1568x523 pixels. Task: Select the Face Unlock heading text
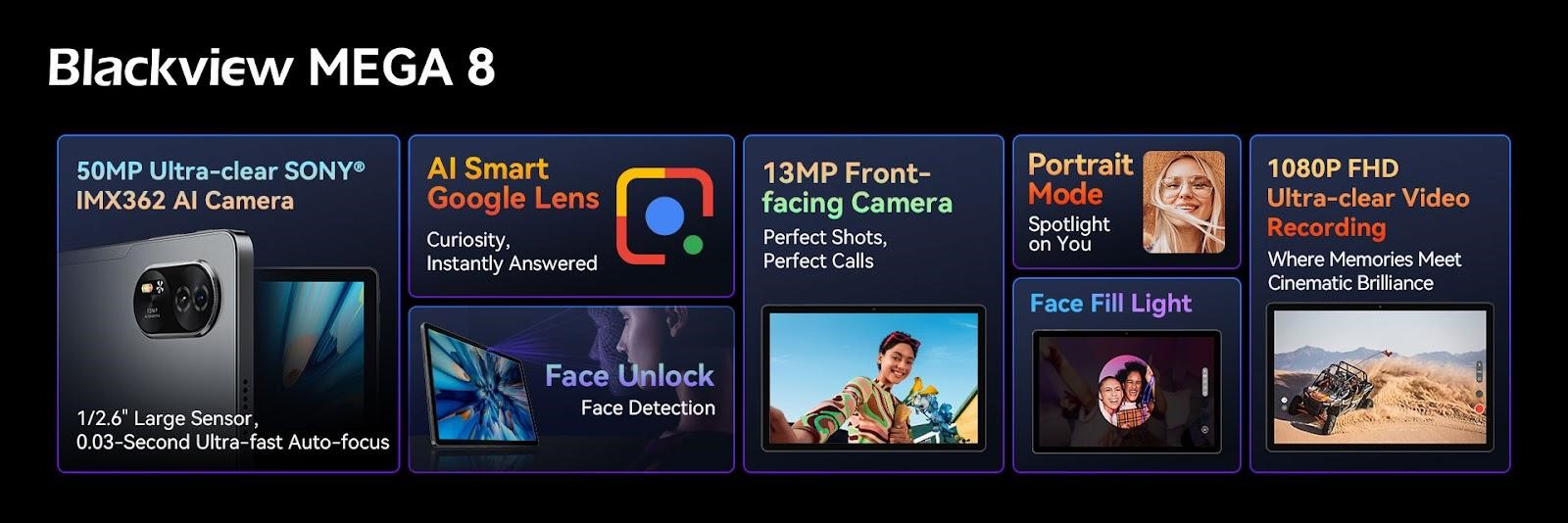(629, 375)
